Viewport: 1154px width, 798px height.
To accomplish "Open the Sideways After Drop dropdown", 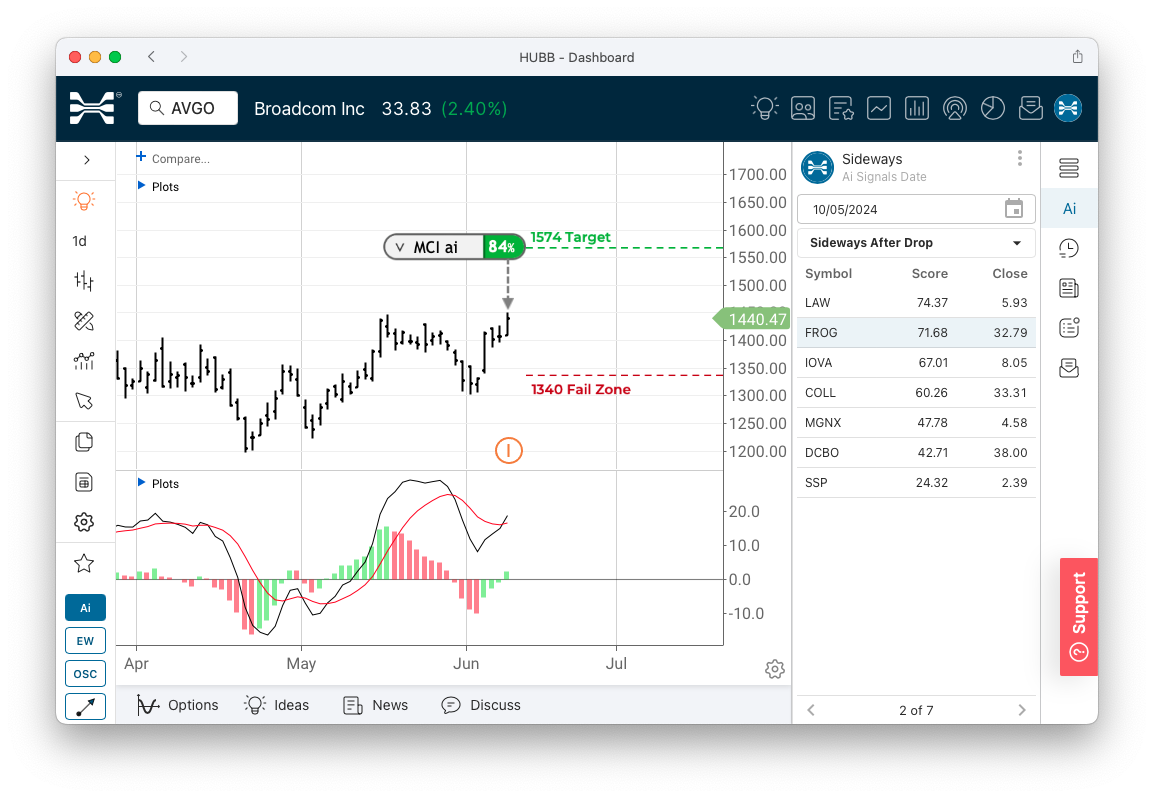I will (x=916, y=243).
